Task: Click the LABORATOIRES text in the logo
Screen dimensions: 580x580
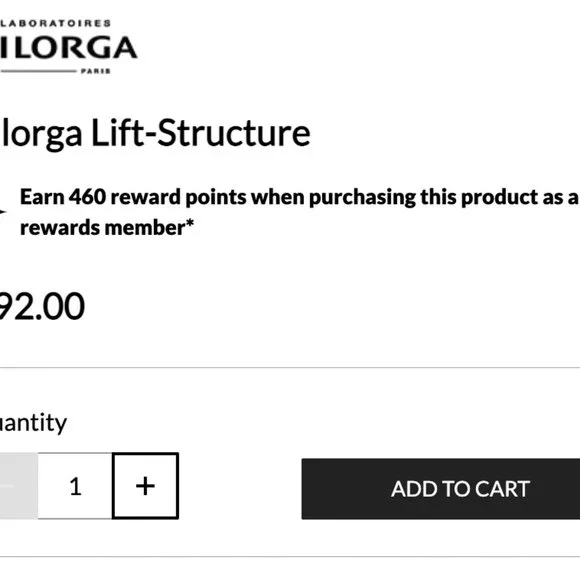Action: 55,23
